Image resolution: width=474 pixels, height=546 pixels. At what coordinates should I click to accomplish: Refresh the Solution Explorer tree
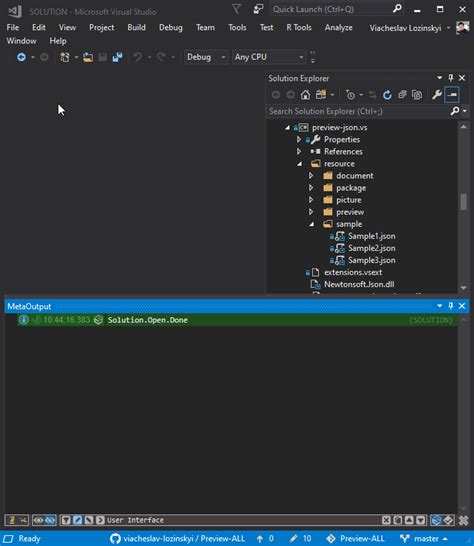tap(387, 95)
